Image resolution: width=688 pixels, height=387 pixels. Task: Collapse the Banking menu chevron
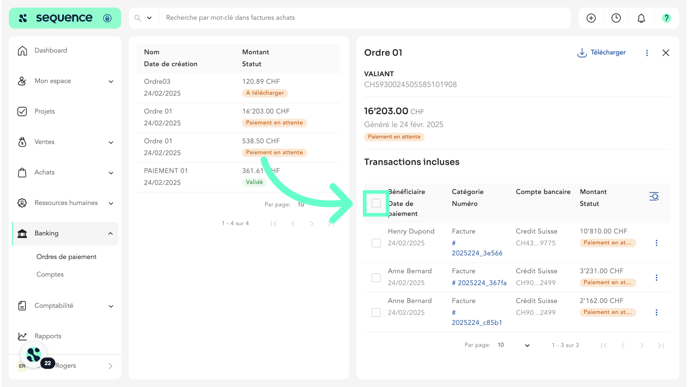[111, 233]
